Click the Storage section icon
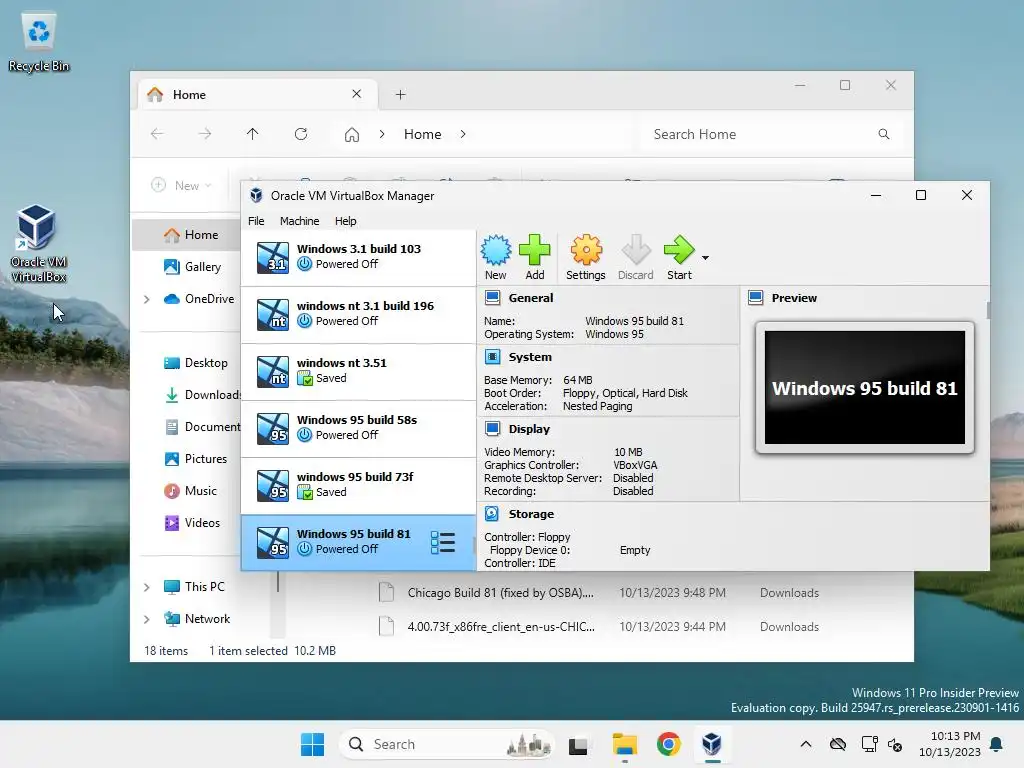 tap(492, 514)
